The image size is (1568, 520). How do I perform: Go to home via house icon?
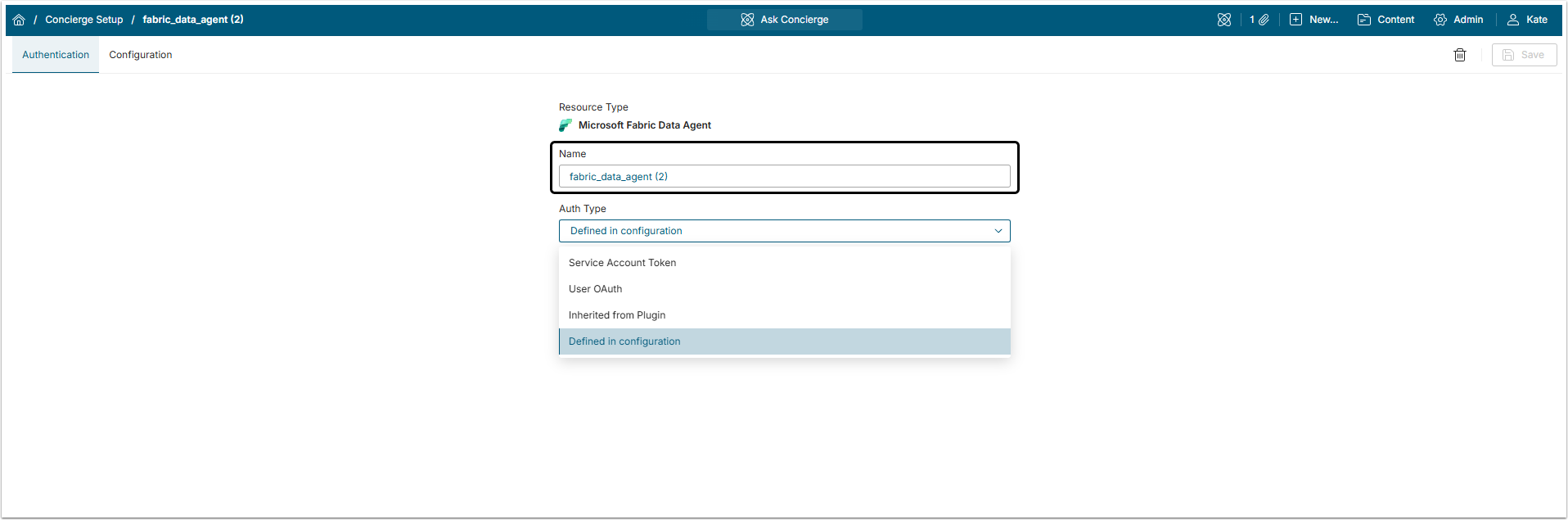click(19, 20)
